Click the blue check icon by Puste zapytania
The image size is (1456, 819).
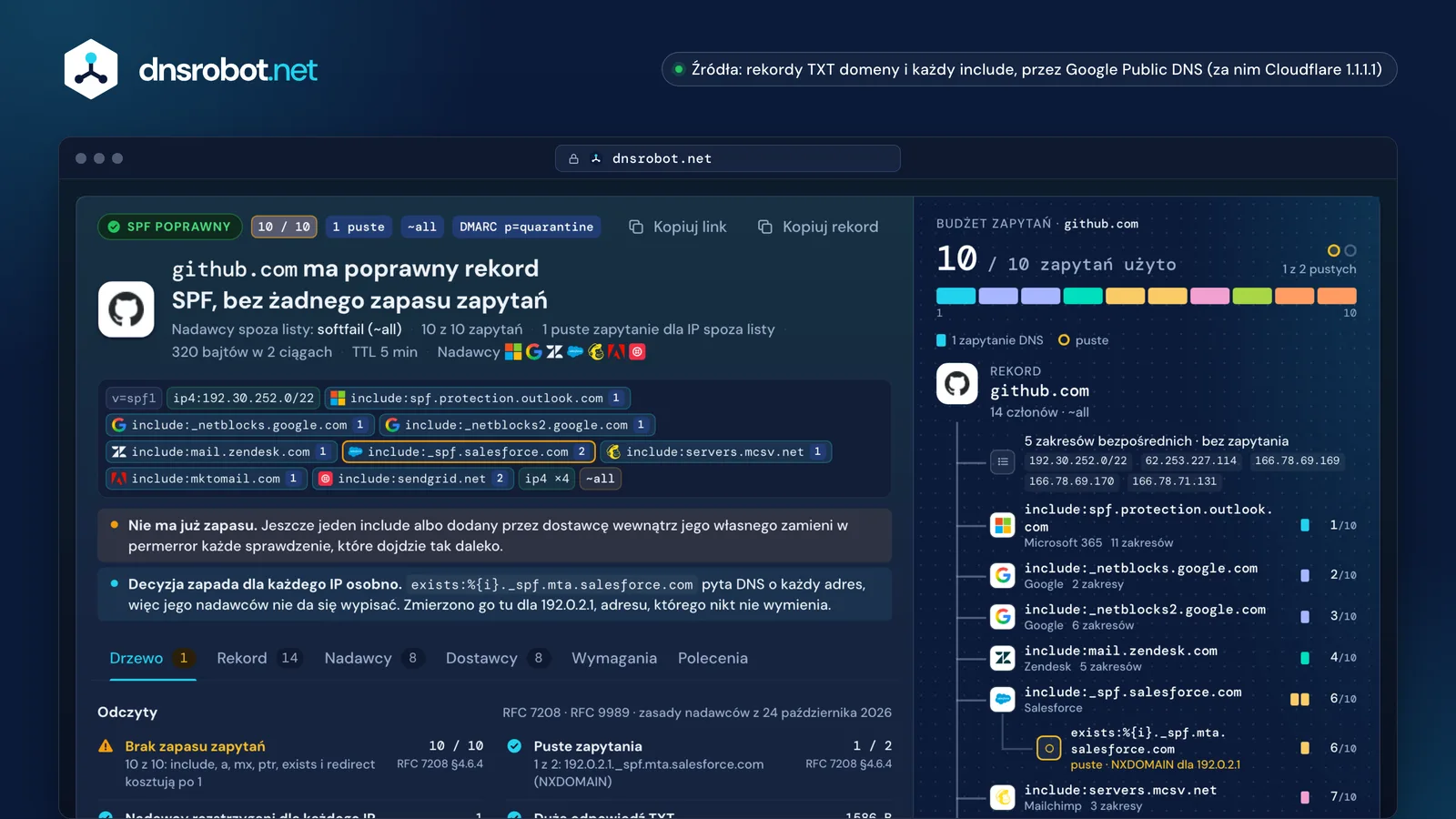pos(514,746)
